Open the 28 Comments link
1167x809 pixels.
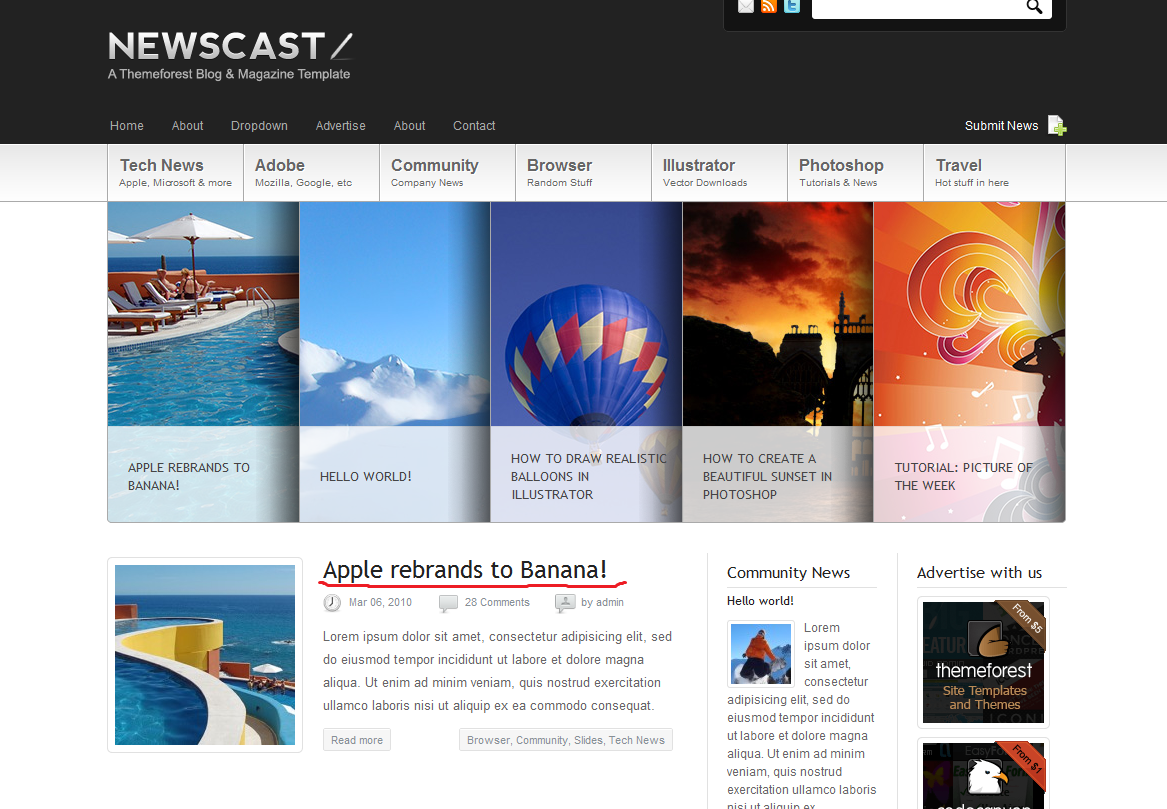point(497,603)
